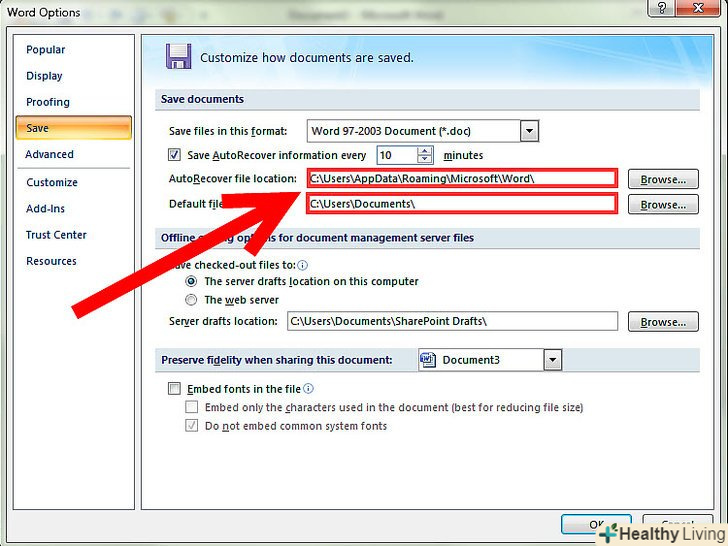Click the AutoRecover file location field
Viewport: 728px width, 546px height.
(x=462, y=179)
